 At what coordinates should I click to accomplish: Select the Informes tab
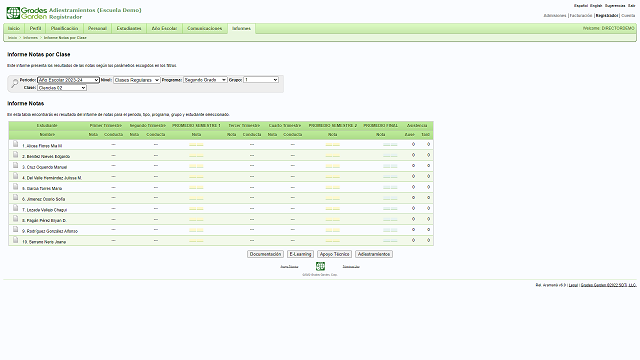point(241,29)
